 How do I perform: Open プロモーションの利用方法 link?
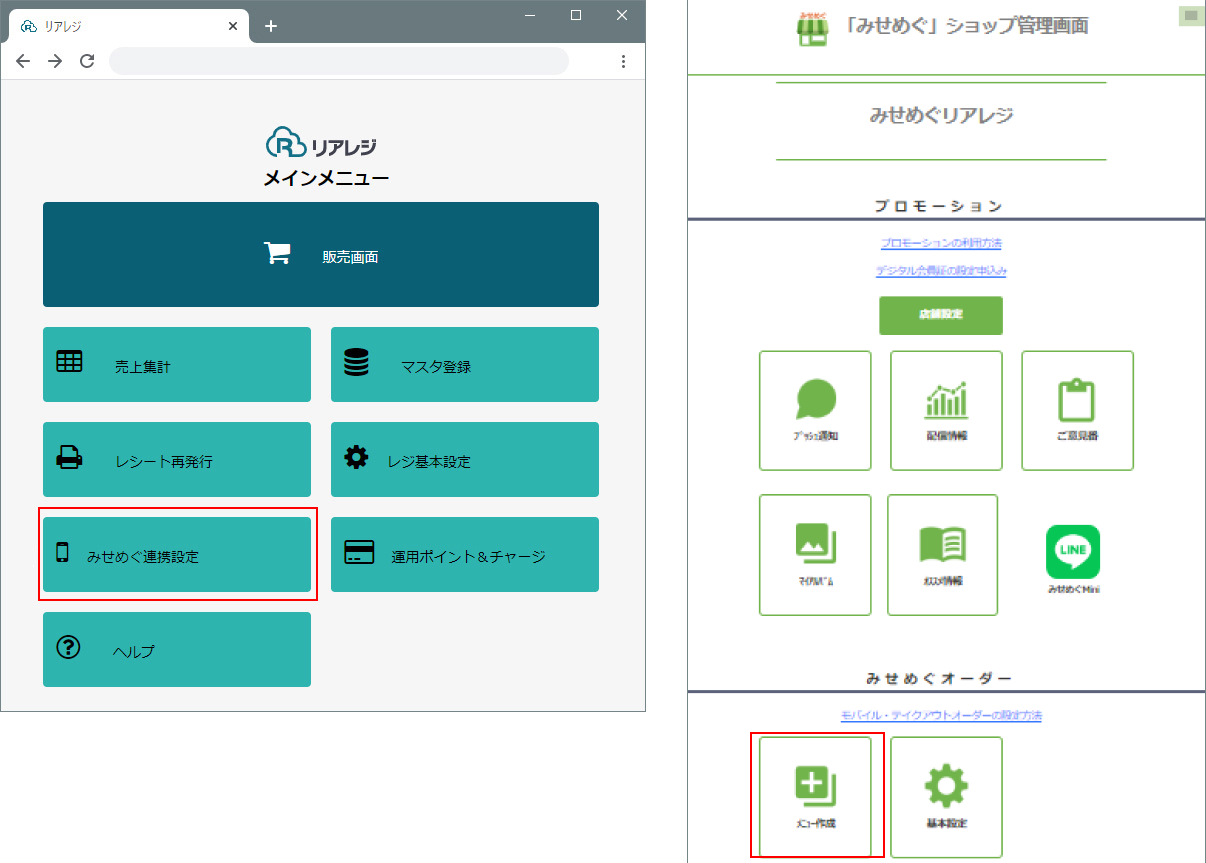(941, 243)
